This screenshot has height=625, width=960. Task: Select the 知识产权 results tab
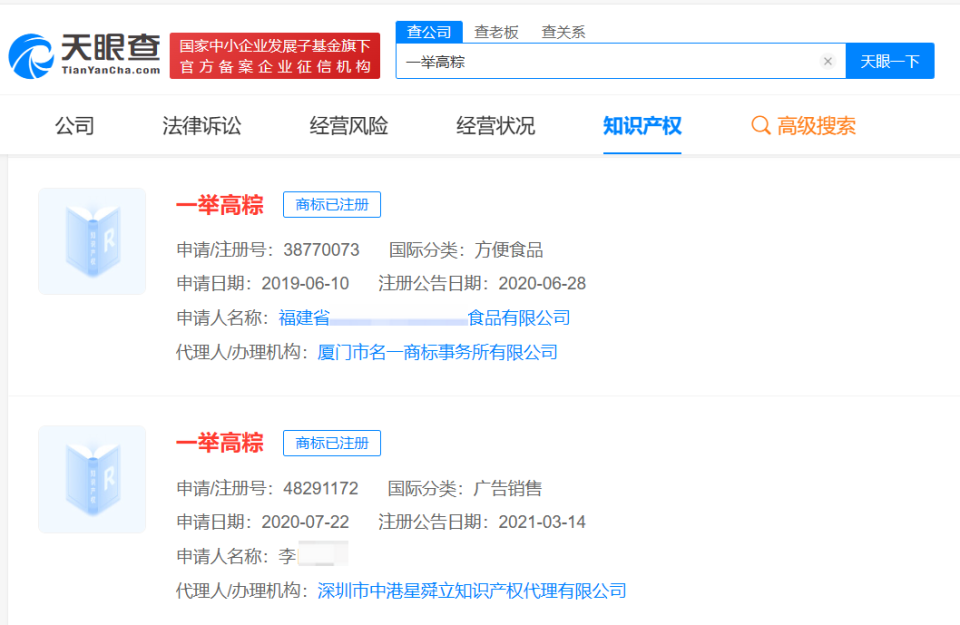642,126
